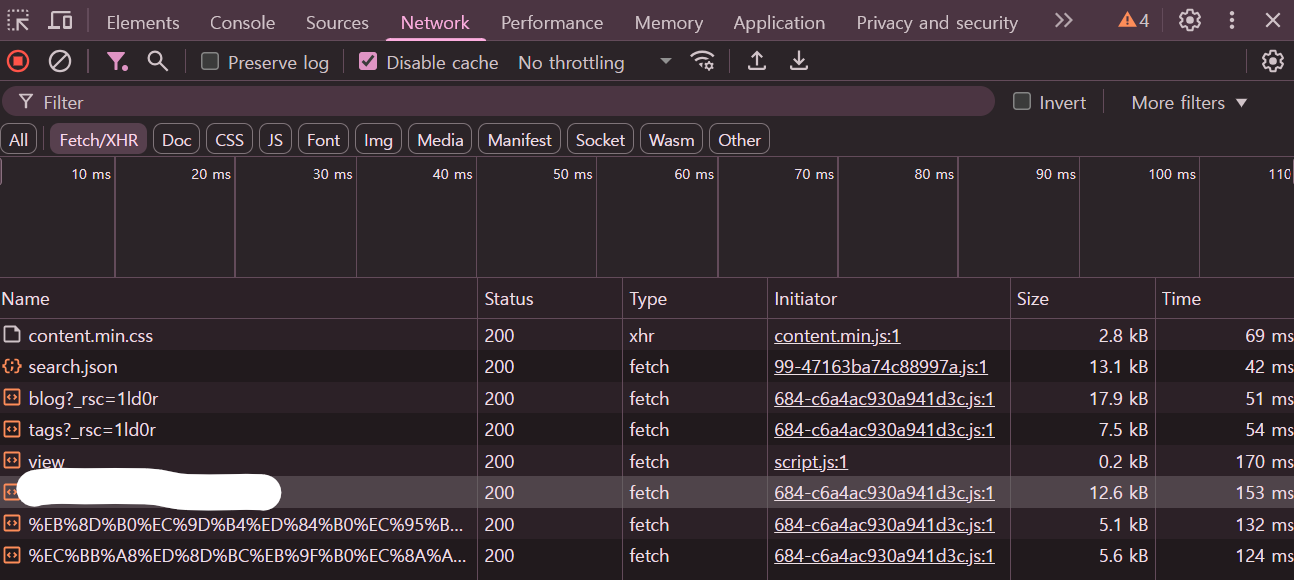This screenshot has height=580, width=1294.
Task: Select the Doc request type filter
Action: point(176,140)
